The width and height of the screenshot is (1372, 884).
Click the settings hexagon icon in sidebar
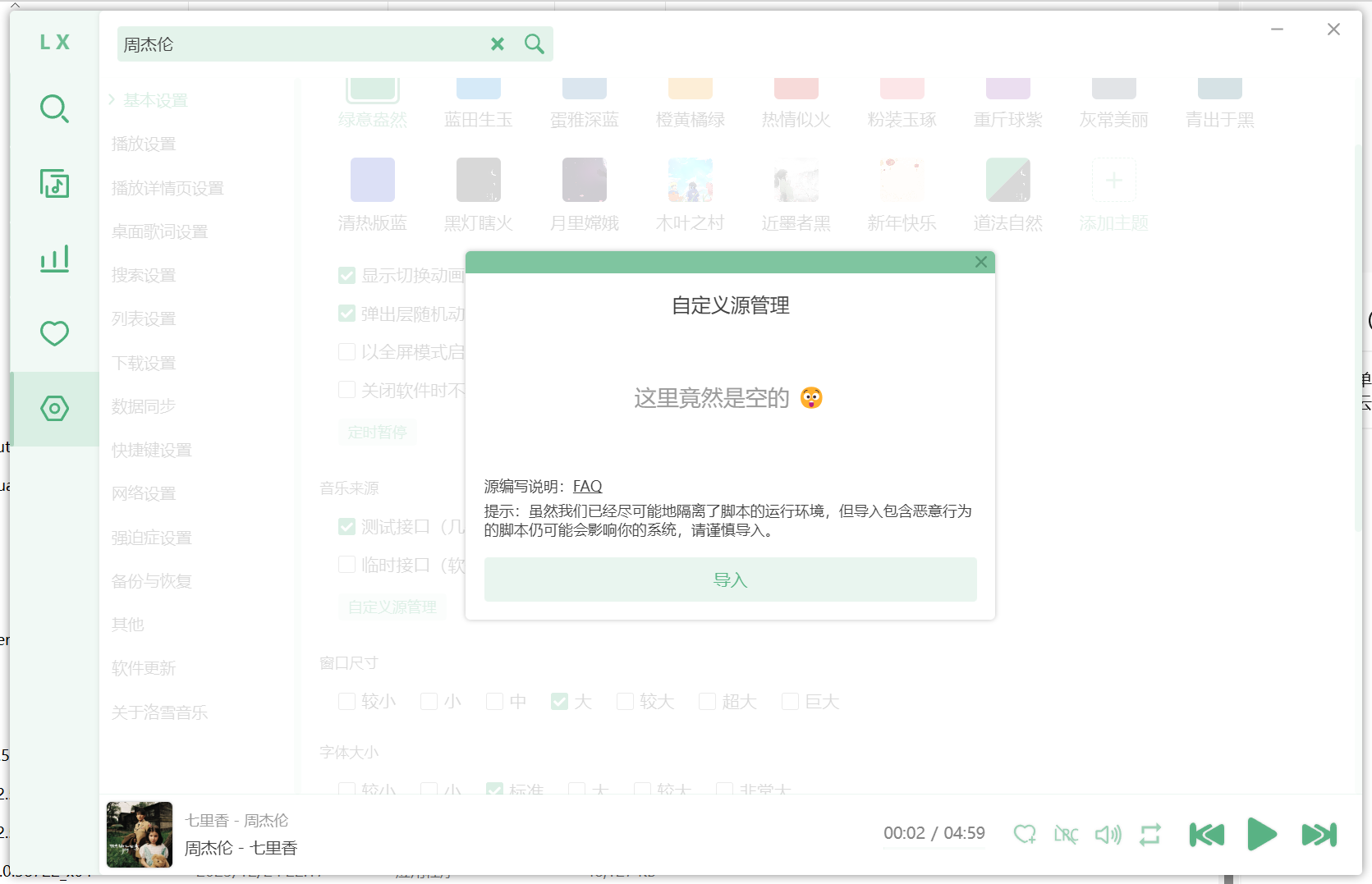pyautogui.click(x=54, y=408)
